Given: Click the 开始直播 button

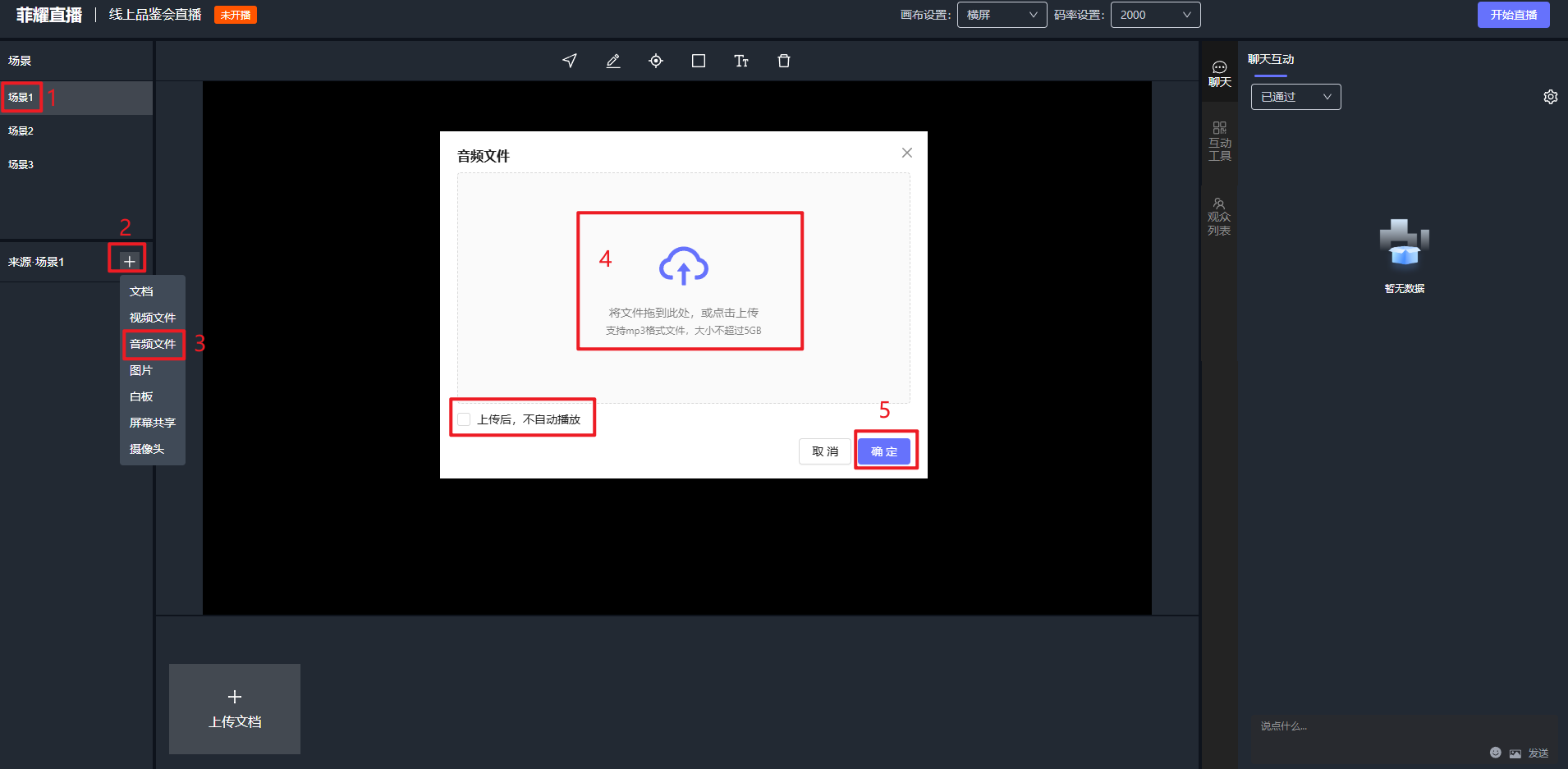Looking at the screenshot, I should [x=1513, y=15].
